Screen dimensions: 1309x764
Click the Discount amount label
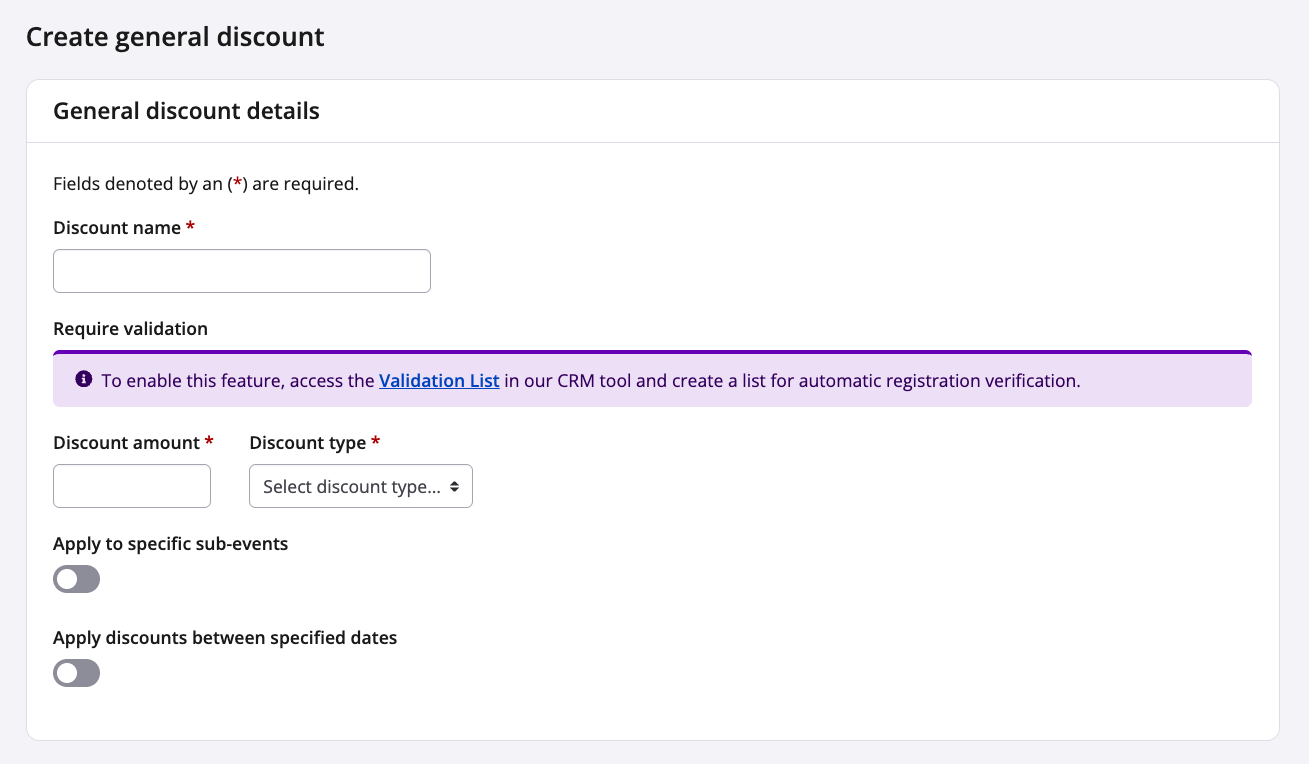(x=126, y=443)
